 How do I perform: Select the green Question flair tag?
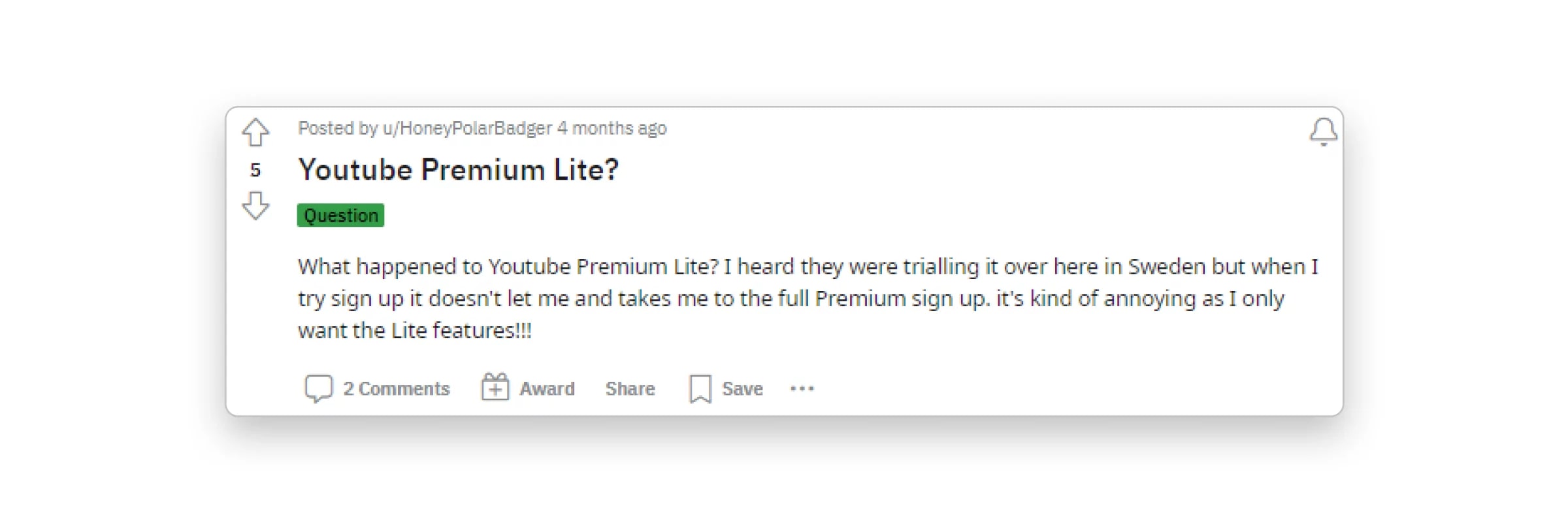coord(340,215)
